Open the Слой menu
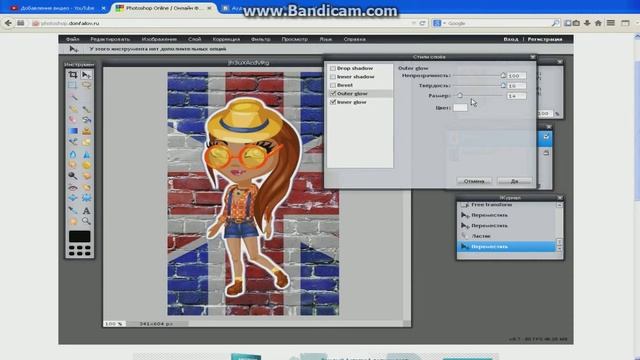The height and width of the screenshot is (360, 640). [x=195, y=39]
